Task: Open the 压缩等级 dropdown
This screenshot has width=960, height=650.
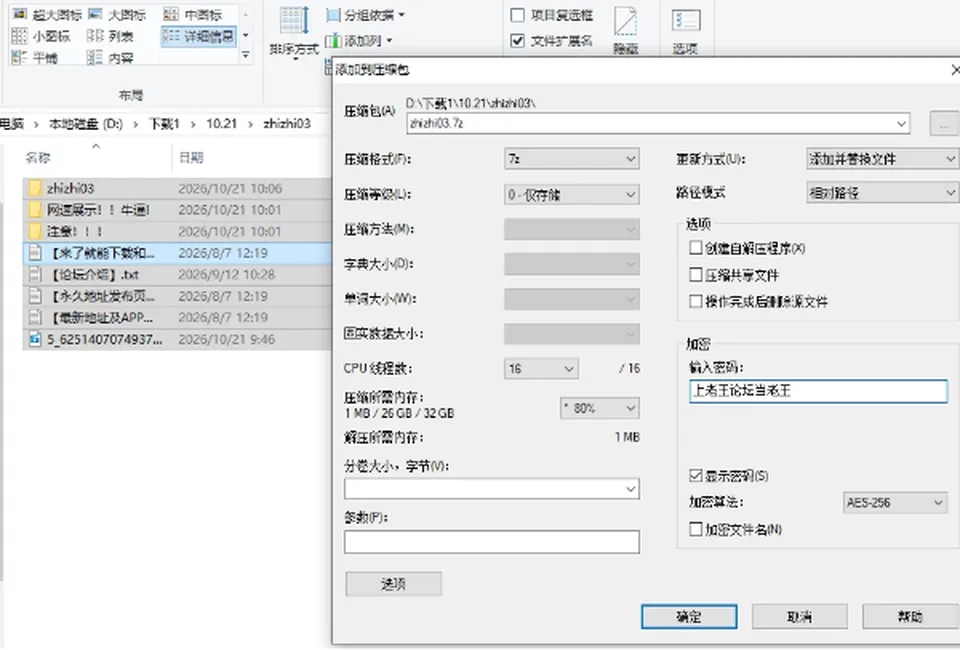Action: pyautogui.click(x=572, y=195)
